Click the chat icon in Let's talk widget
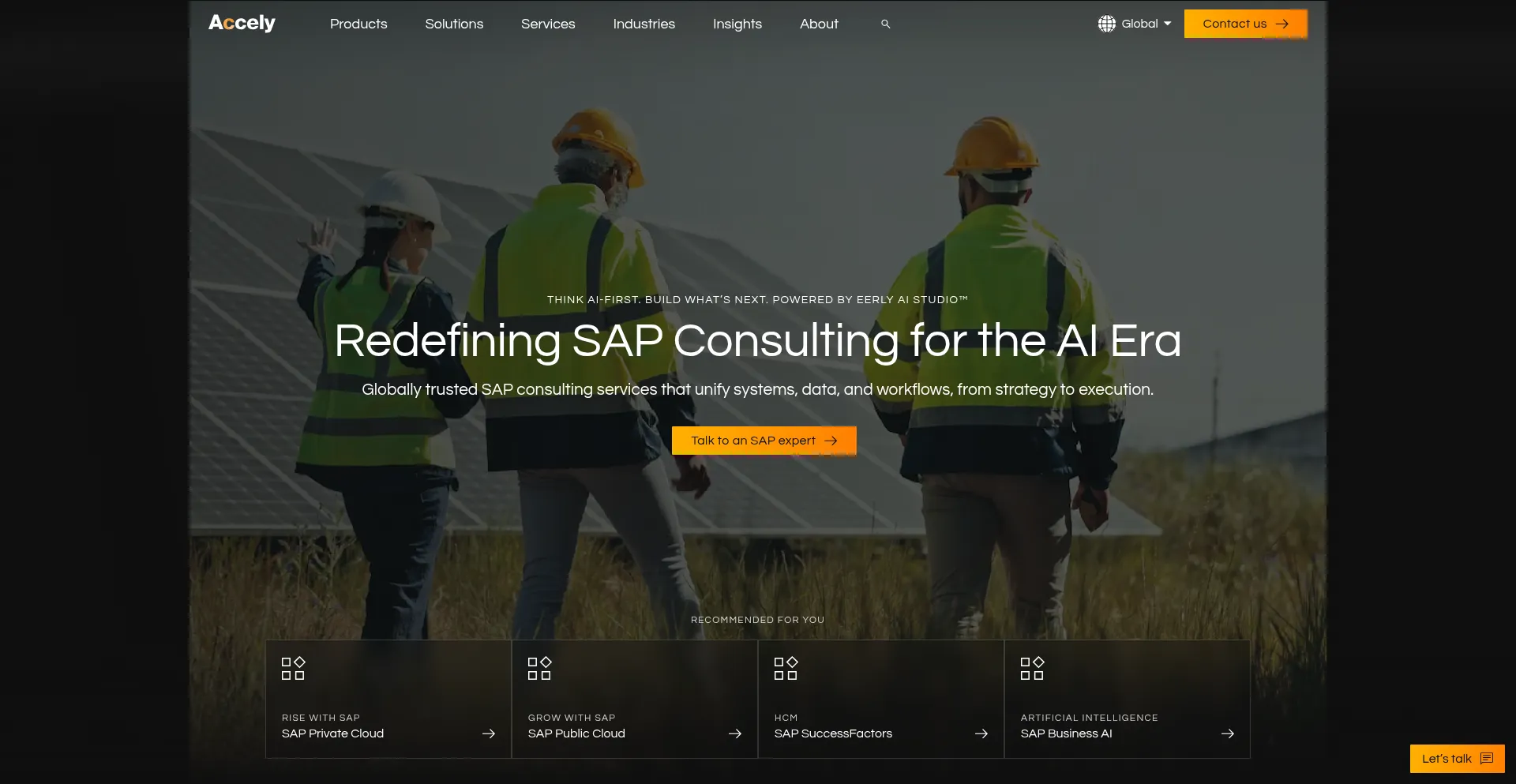 [1487, 759]
